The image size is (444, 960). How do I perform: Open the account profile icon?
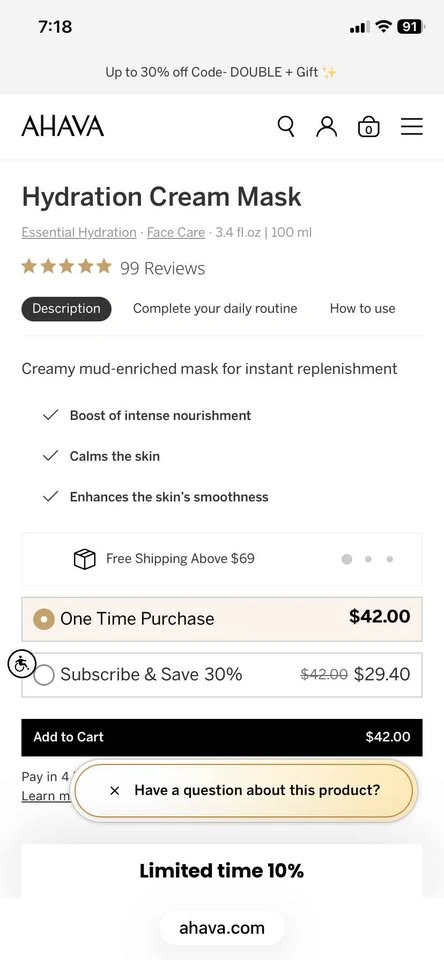(x=326, y=126)
